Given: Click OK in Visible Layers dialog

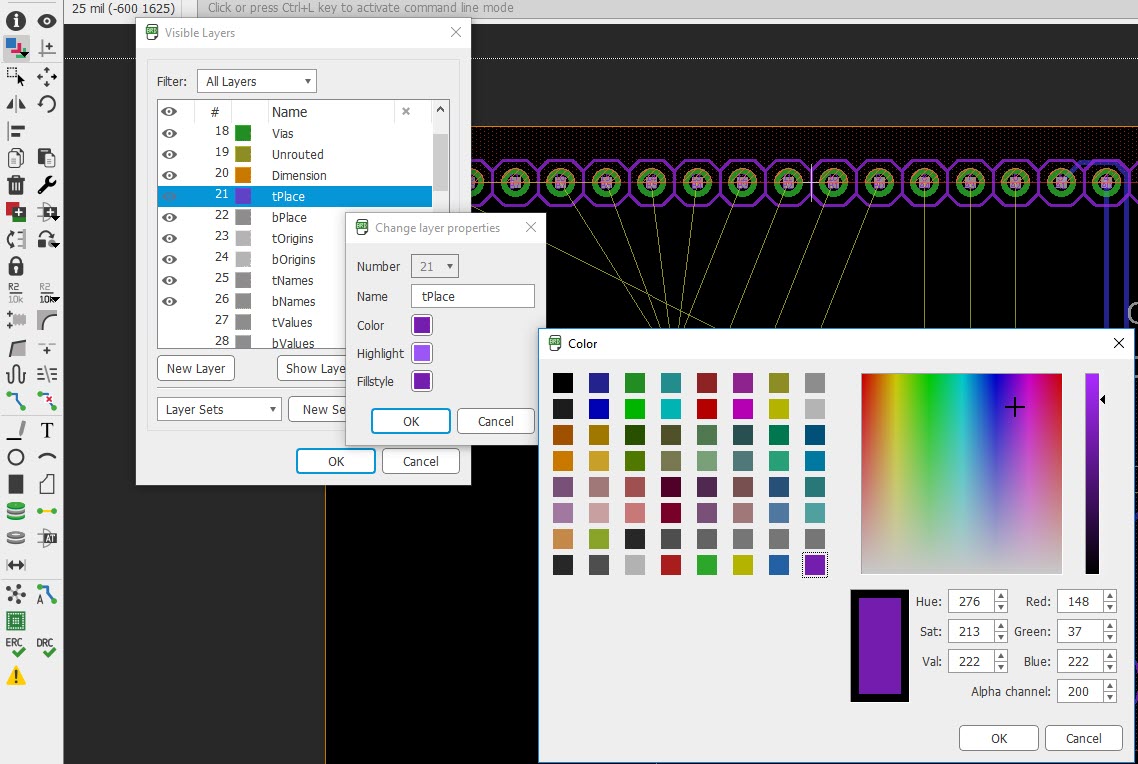Looking at the screenshot, I should (335, 461).
